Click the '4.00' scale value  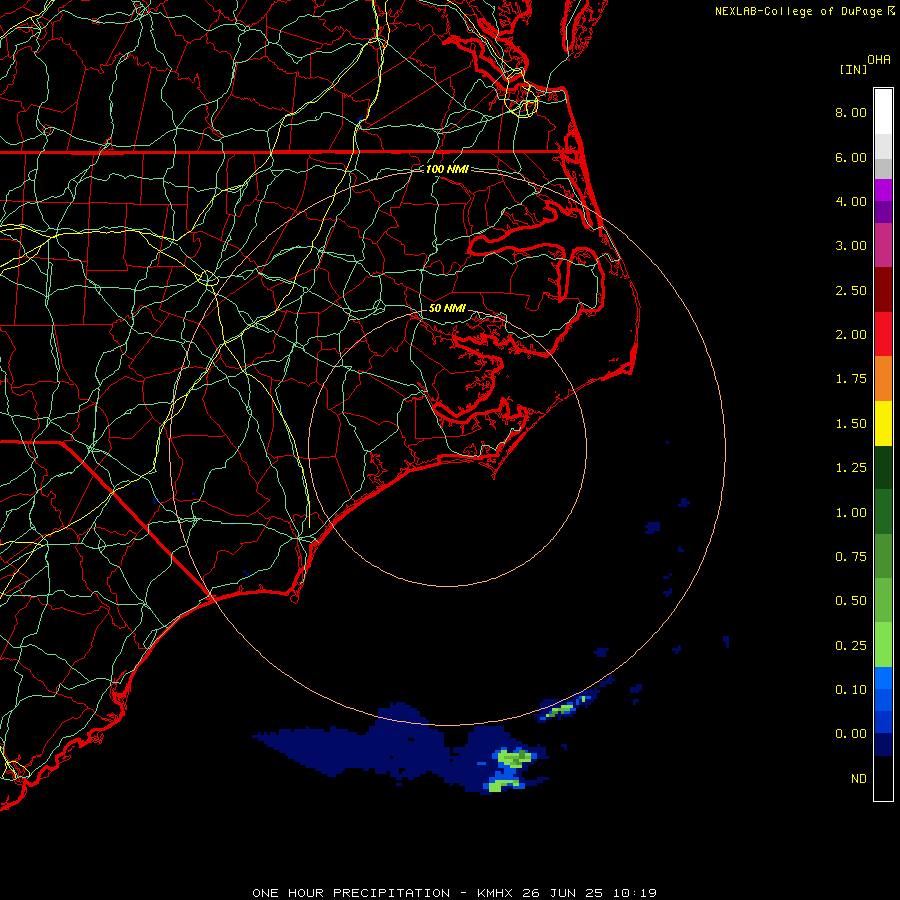coord(851,201)
